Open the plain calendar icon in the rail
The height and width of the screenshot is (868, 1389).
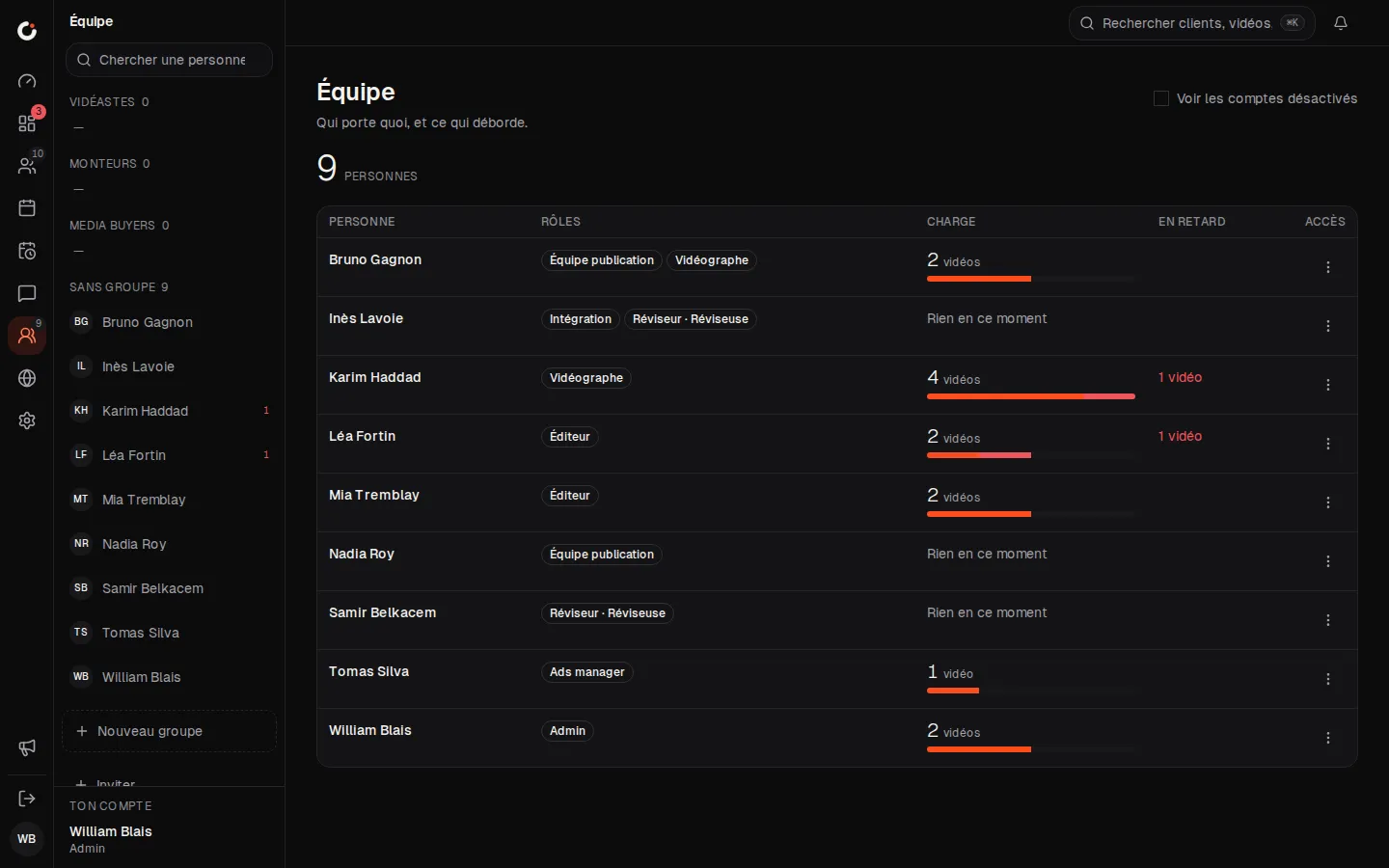27,208
